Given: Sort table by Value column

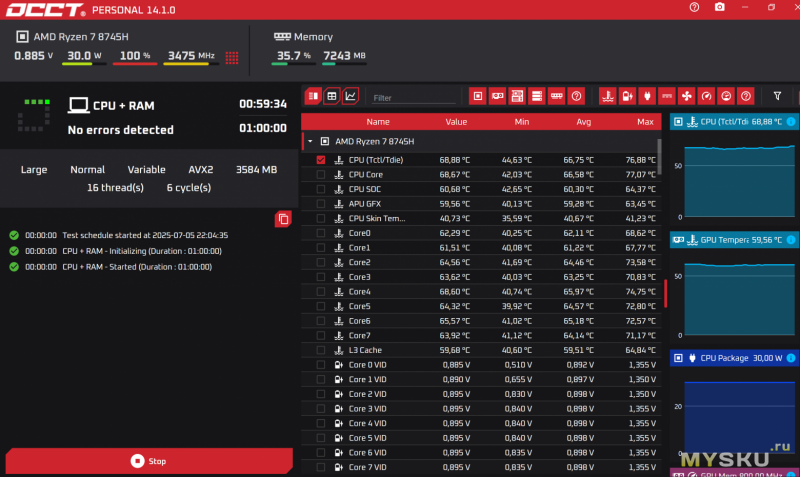Looking at the screenshot, I should coord(456,122).
